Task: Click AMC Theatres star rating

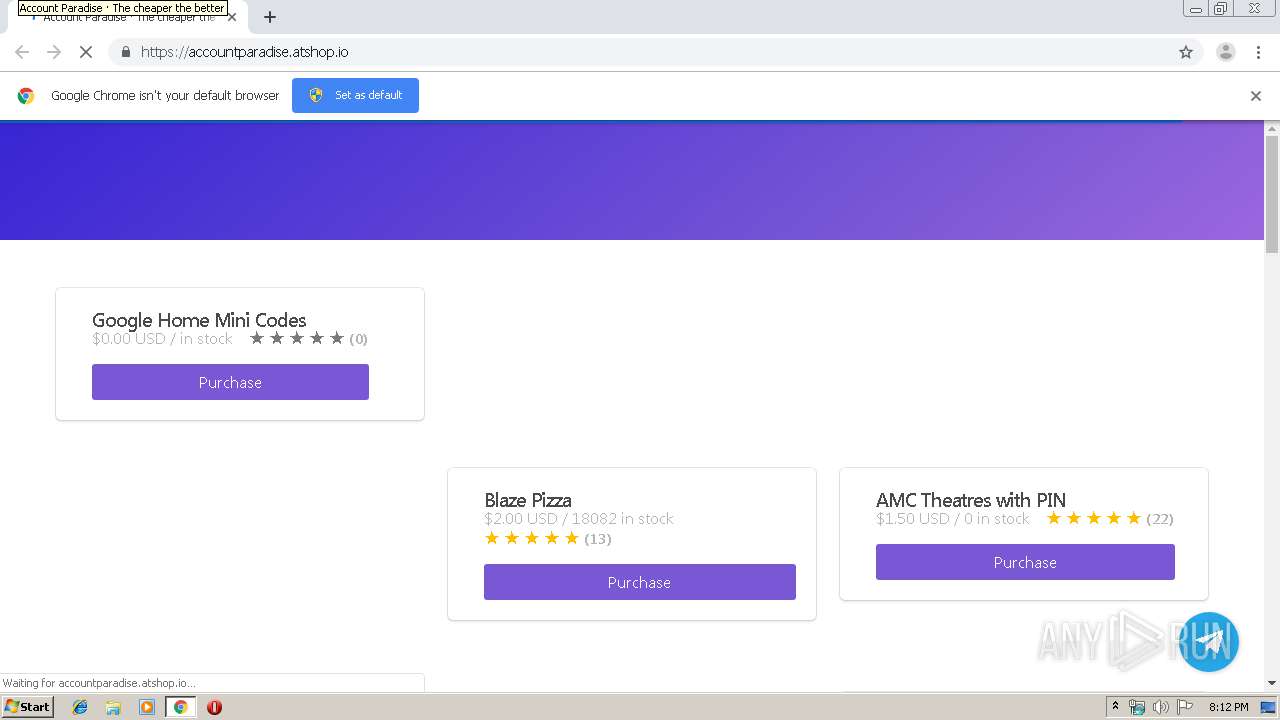Action: point(1094,519)
